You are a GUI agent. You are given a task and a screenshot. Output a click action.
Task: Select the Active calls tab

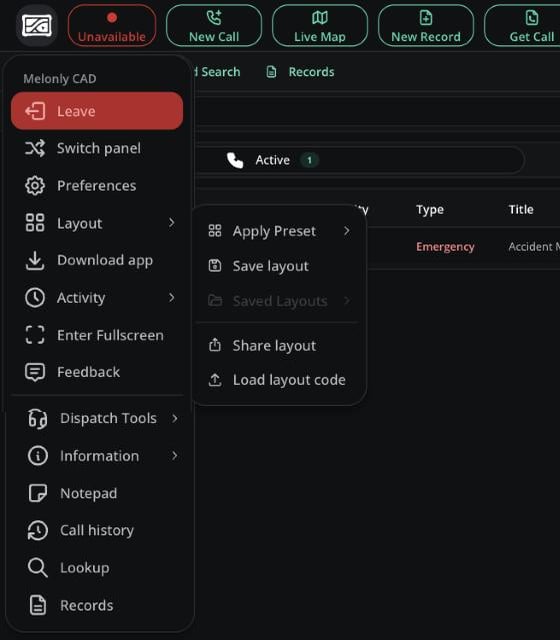point(273,160)
